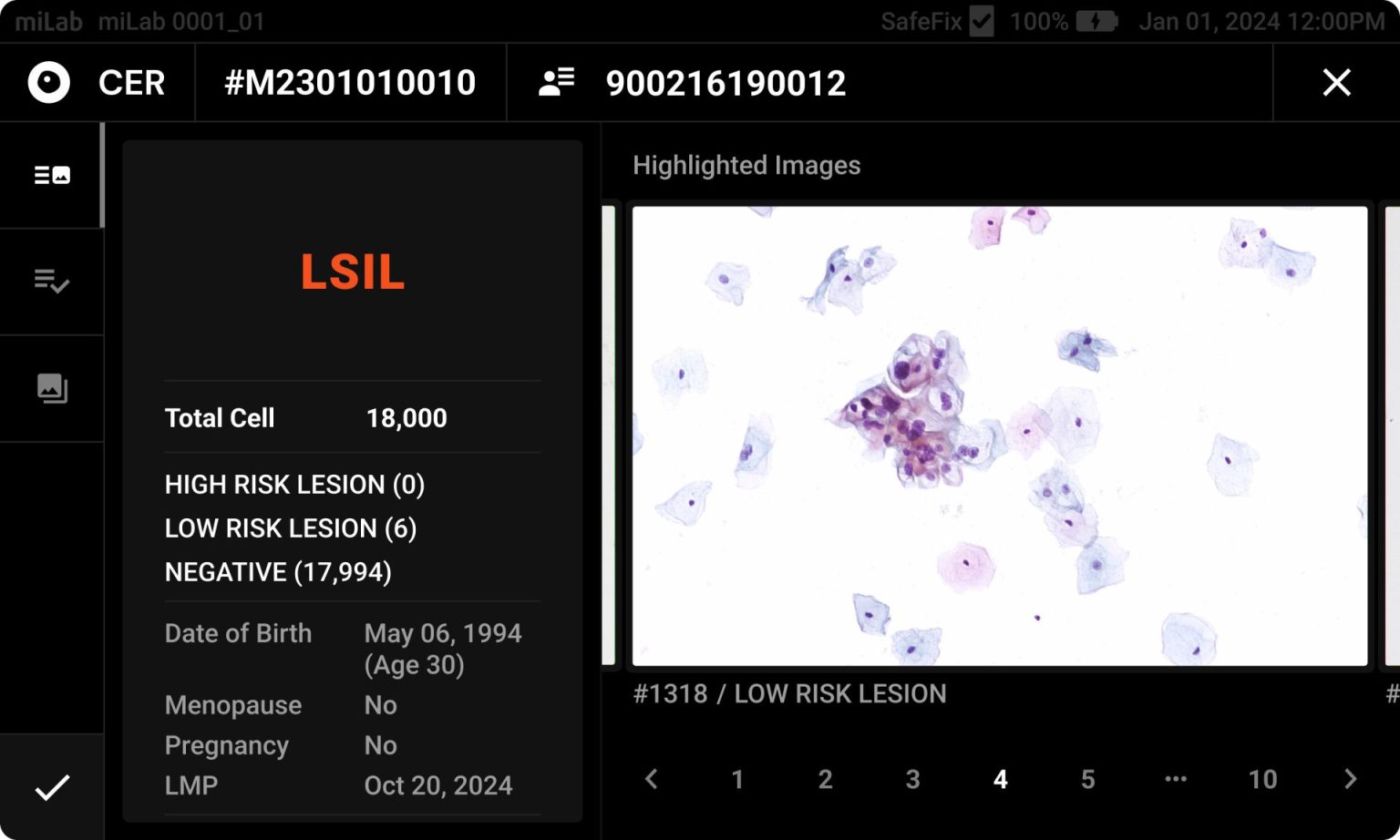
Task: Expand hidden pages via ellipsis
Action: click(x=1176, y=779)
